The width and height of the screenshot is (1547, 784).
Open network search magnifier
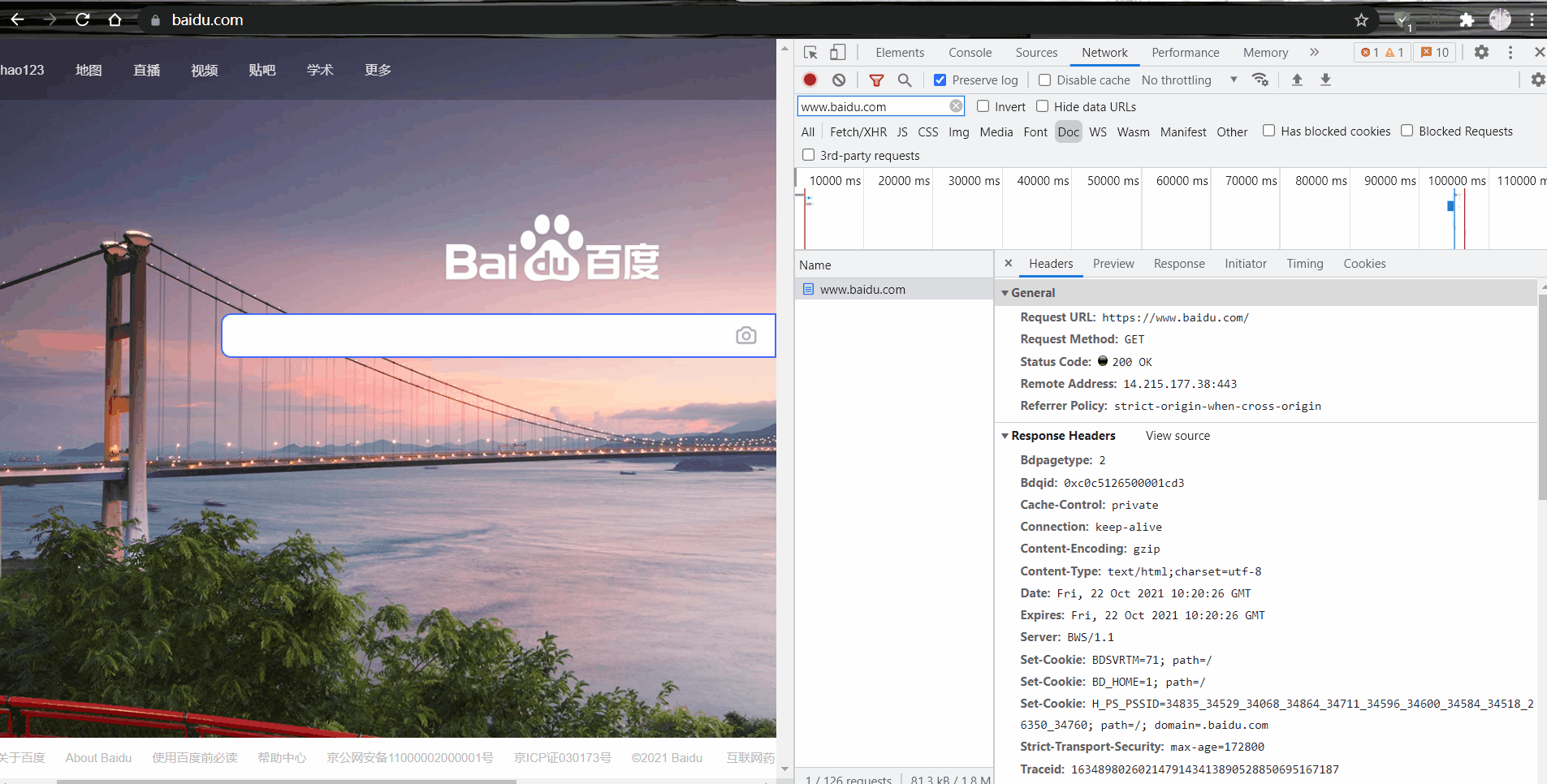coord(905,80)
